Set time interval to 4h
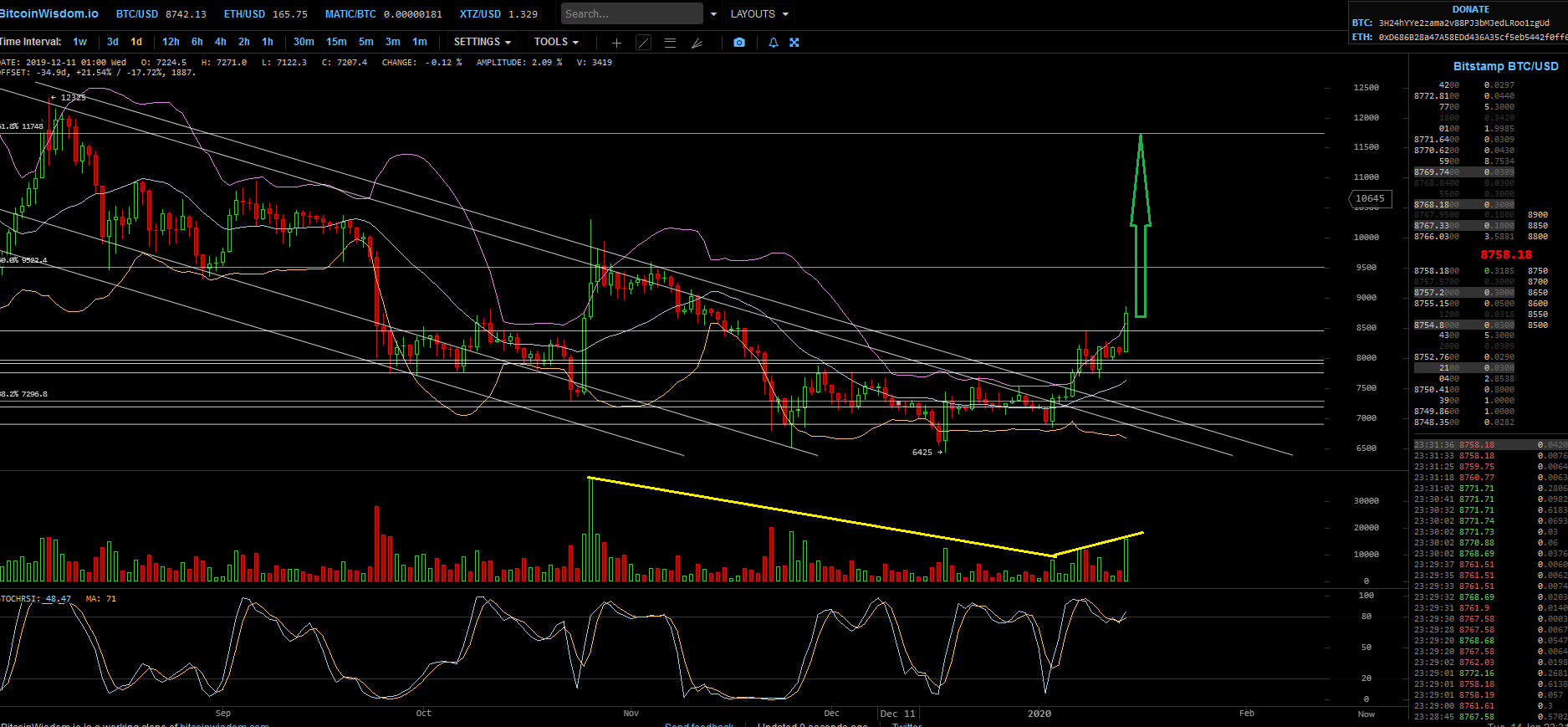The width and height of the screenshot is (1568, 727). click(221, 42)
